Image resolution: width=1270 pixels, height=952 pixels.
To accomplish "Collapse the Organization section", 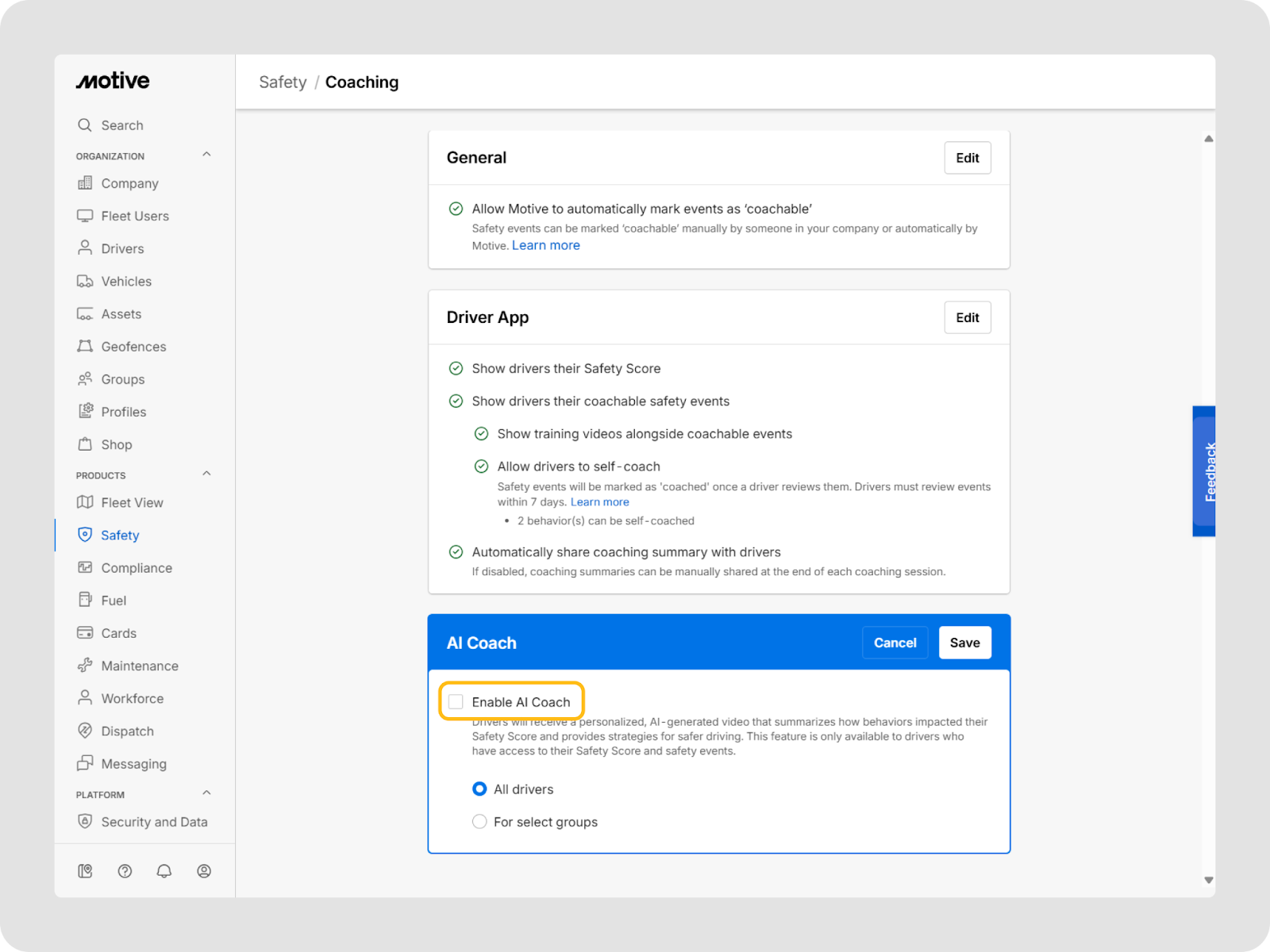I will click(206, 155).
